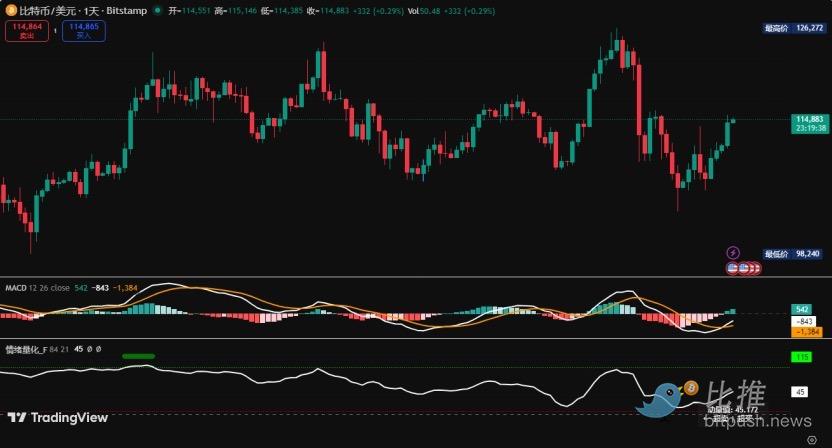The width and height of the screenshot is (832, 448).
Task: Select the 情绪量化_F indicator label
Action: pyautogui.click(x=27, y=349)
